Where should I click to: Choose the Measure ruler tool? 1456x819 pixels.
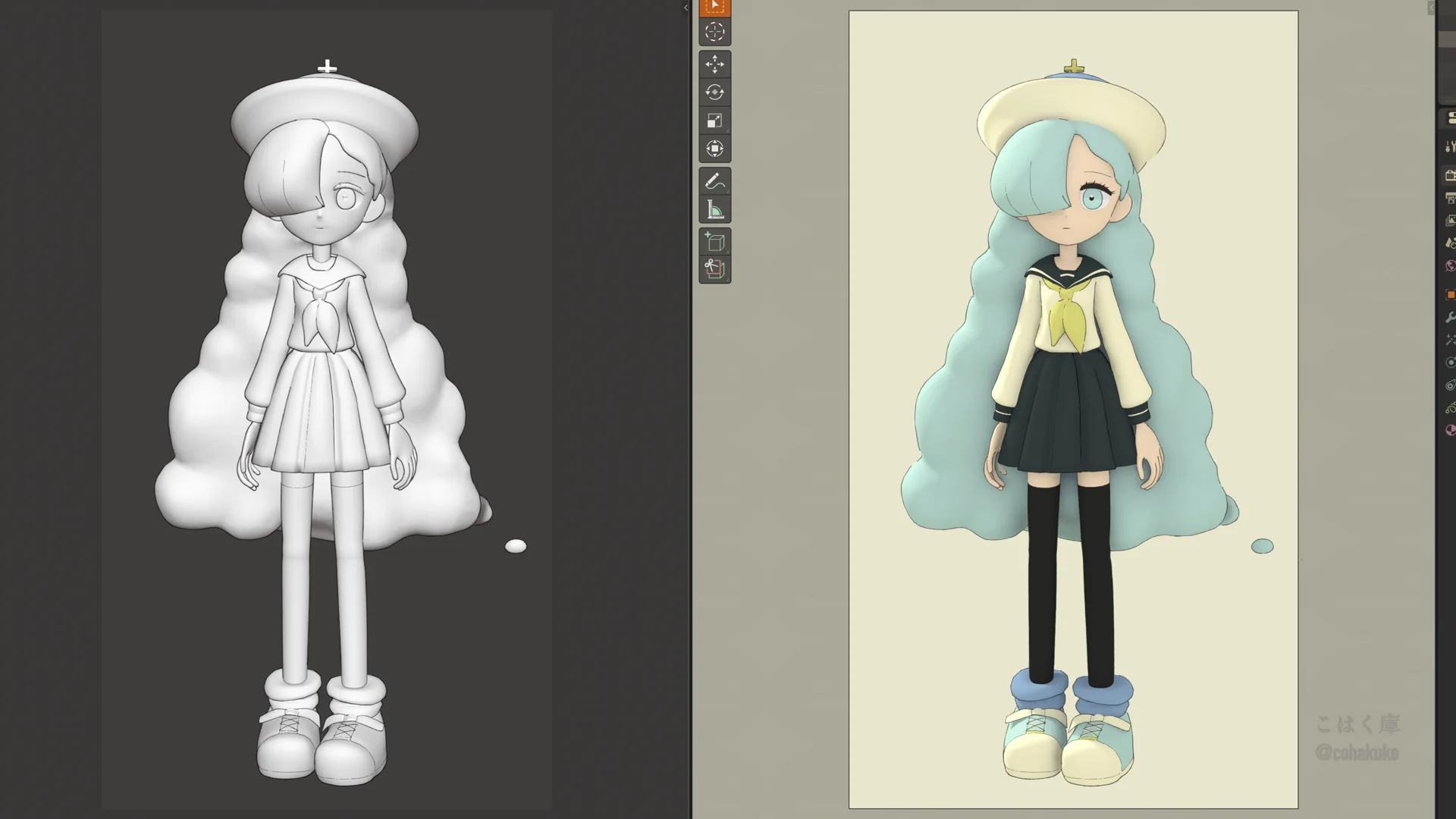[x=714, y=210]
